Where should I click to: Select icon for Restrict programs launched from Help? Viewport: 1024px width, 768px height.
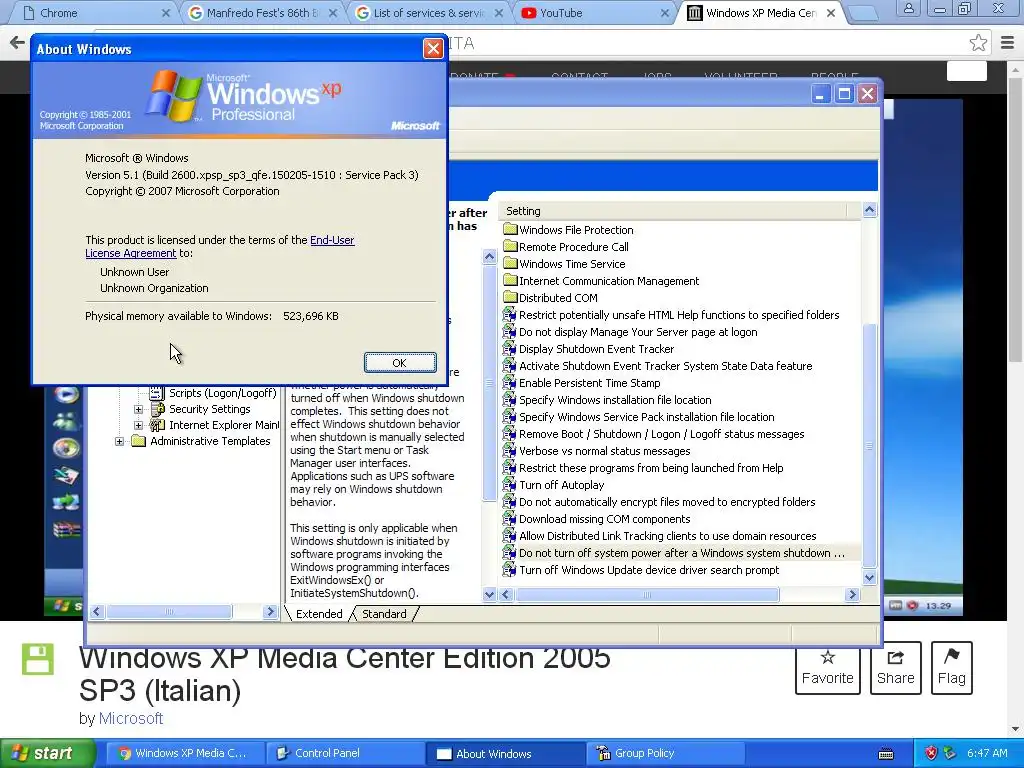pyautogui.click(x=509, y=468)
